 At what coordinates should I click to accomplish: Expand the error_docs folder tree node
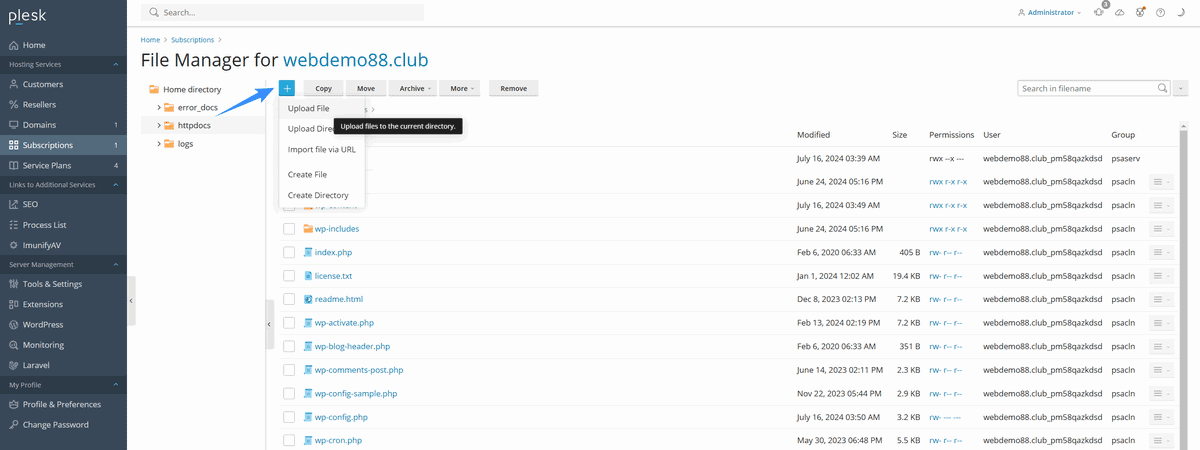(x=158, y=107)
